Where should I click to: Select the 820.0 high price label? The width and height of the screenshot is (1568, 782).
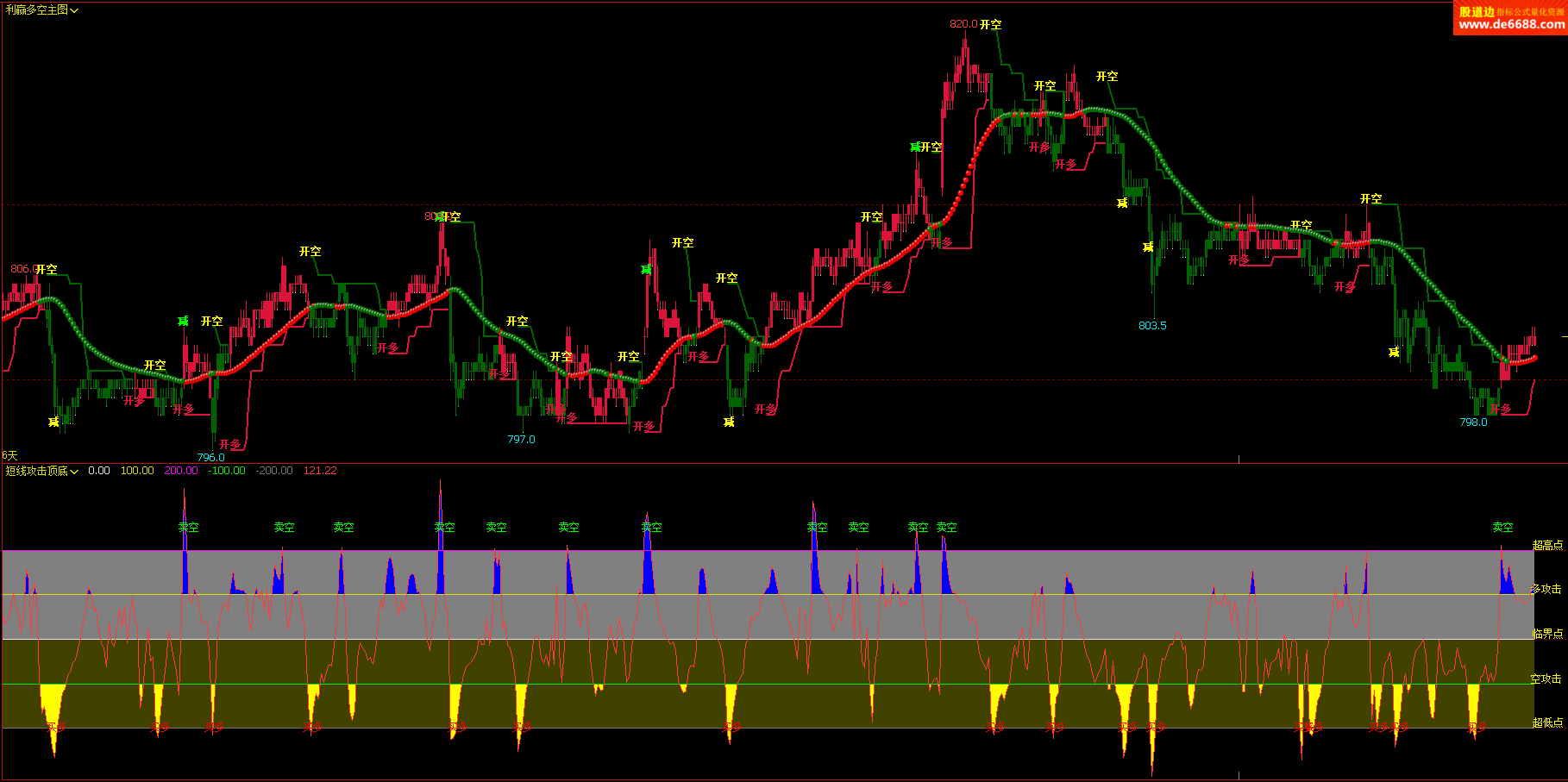coord(963,24)
